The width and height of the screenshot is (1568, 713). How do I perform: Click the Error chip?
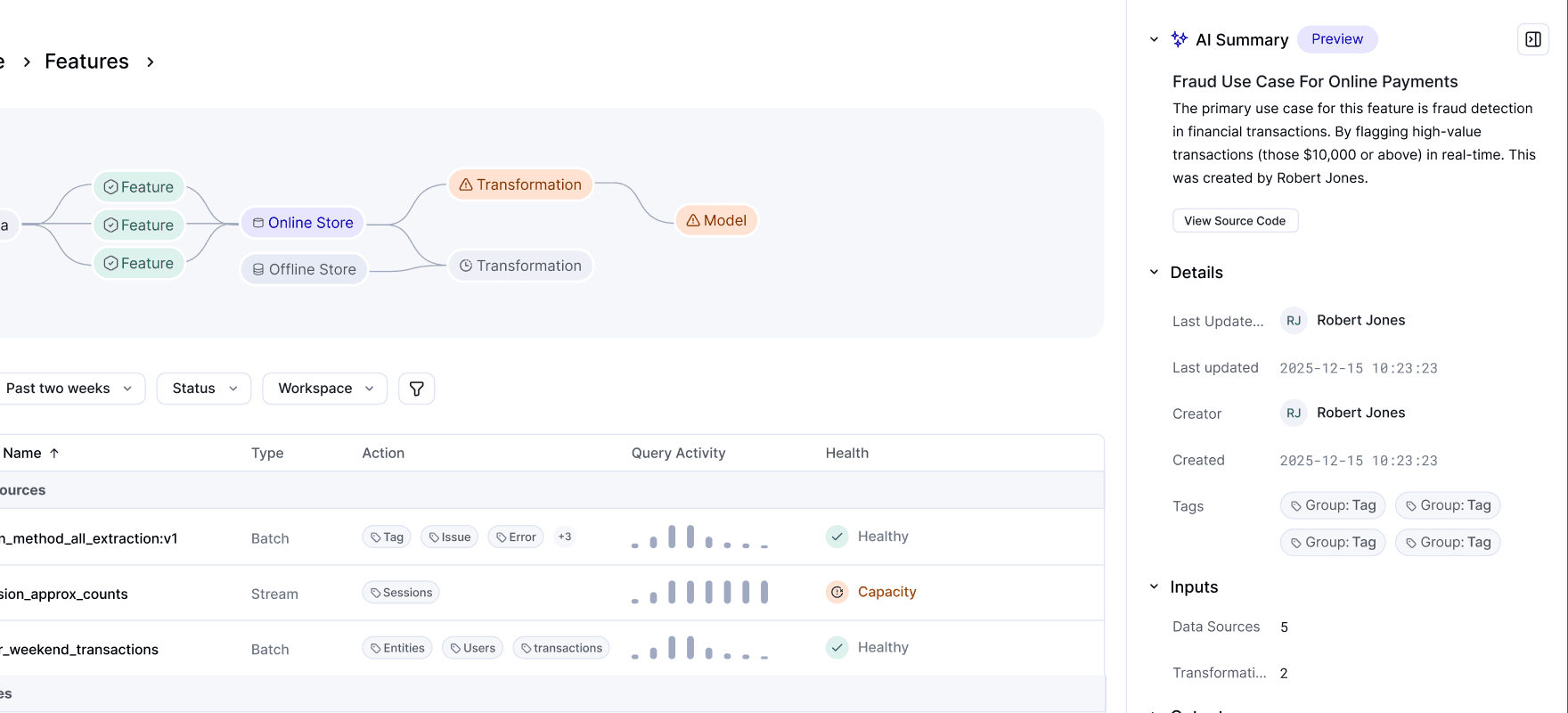tap(516, 537)
